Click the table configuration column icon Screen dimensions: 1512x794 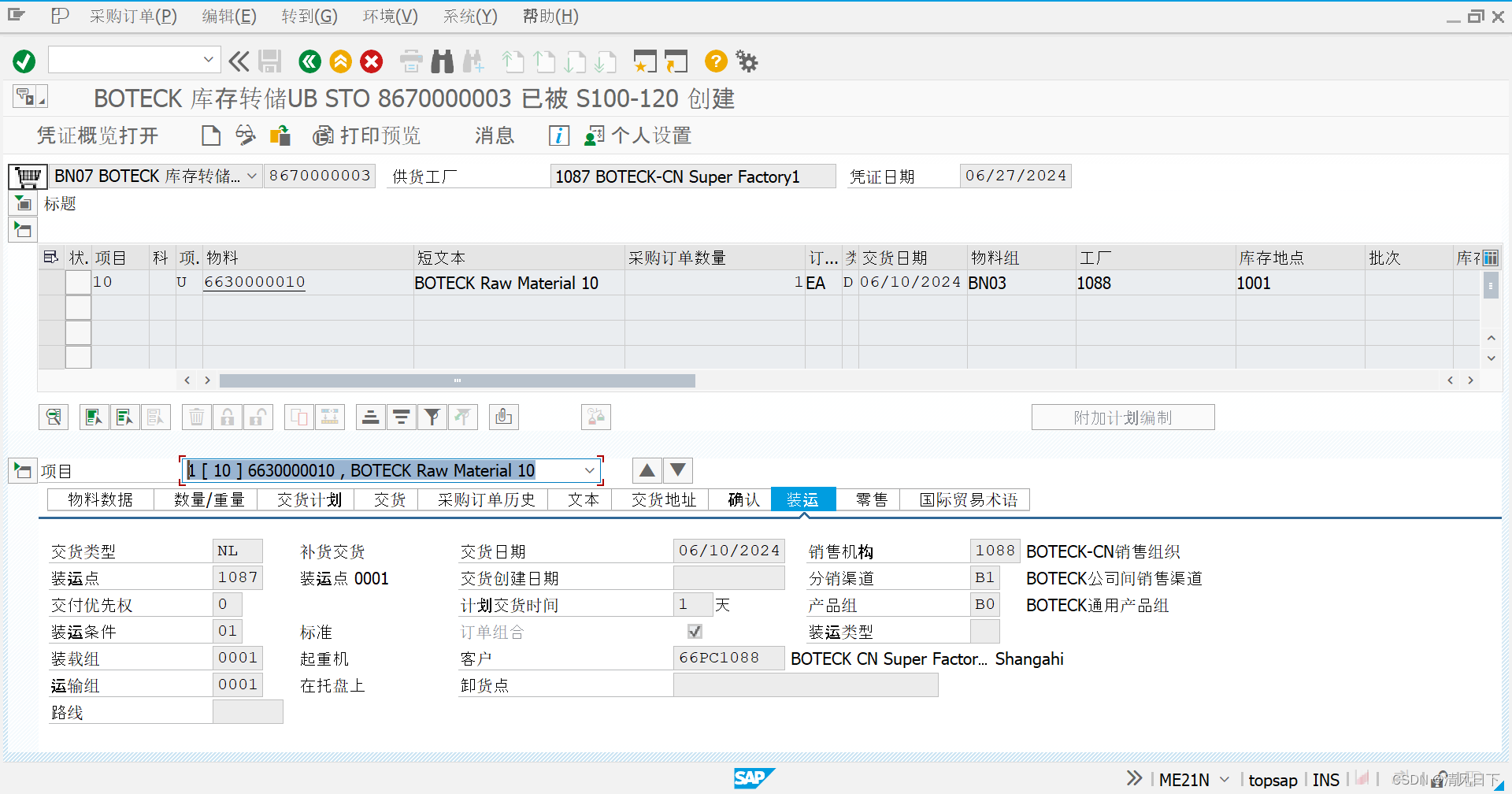1491,258
